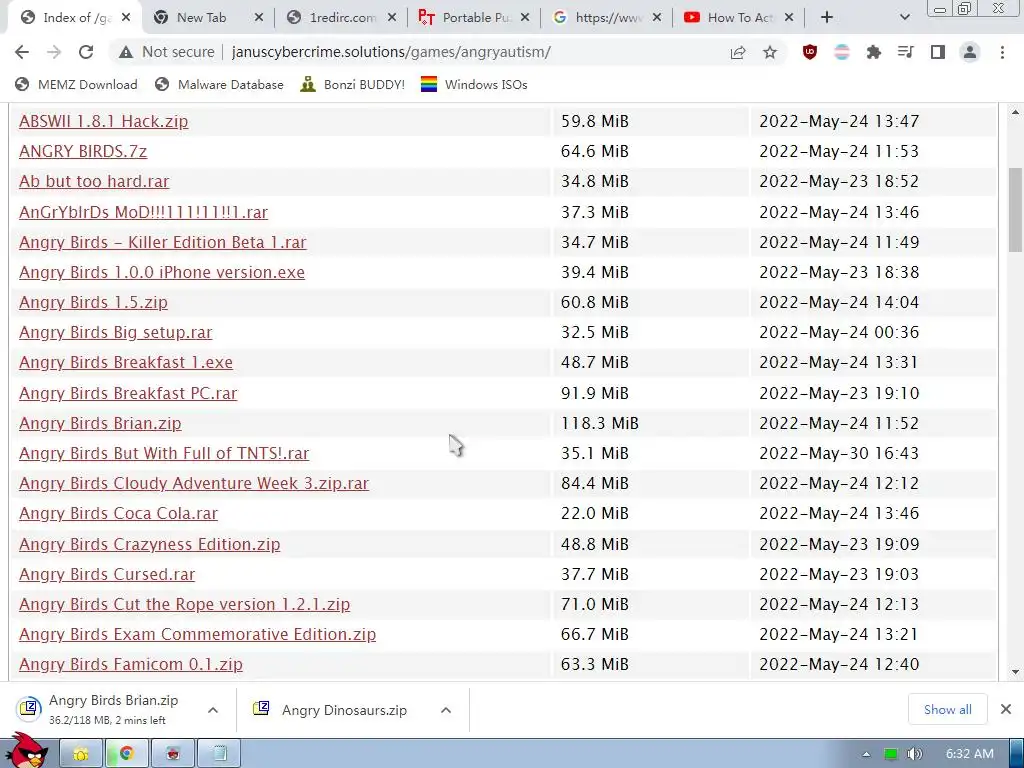Open the MEMZ Download bookmark
1024x768 pixels.
(x=76, y=84)
